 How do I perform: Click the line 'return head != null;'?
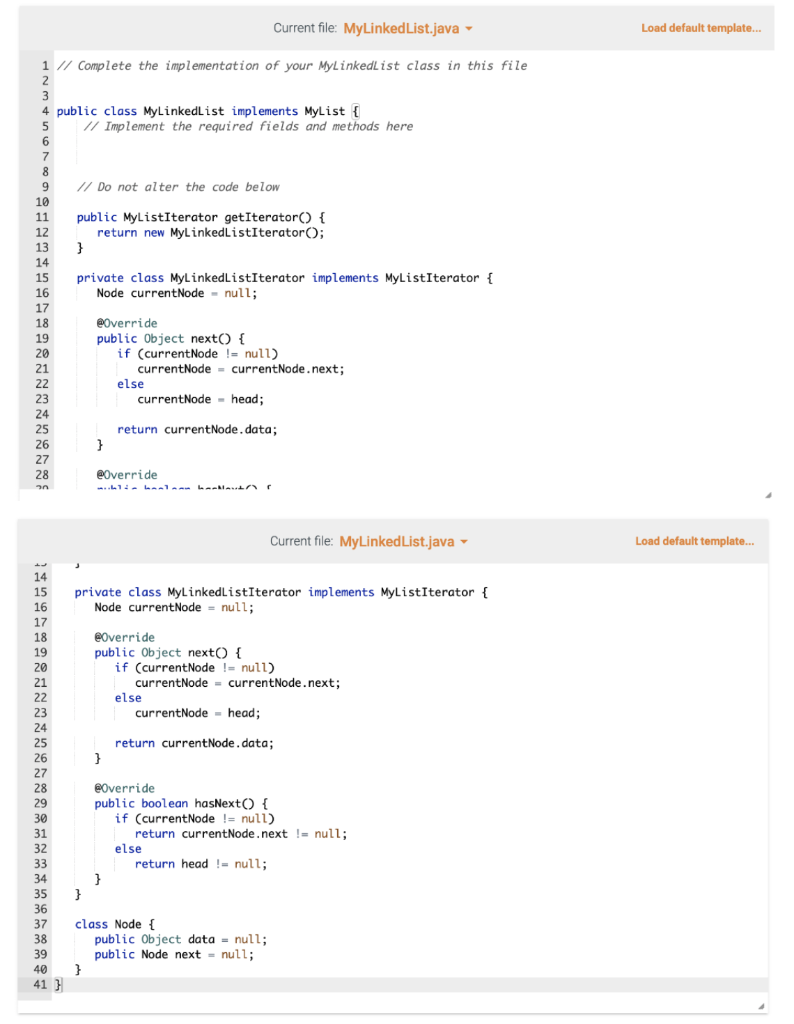point(201,863)
